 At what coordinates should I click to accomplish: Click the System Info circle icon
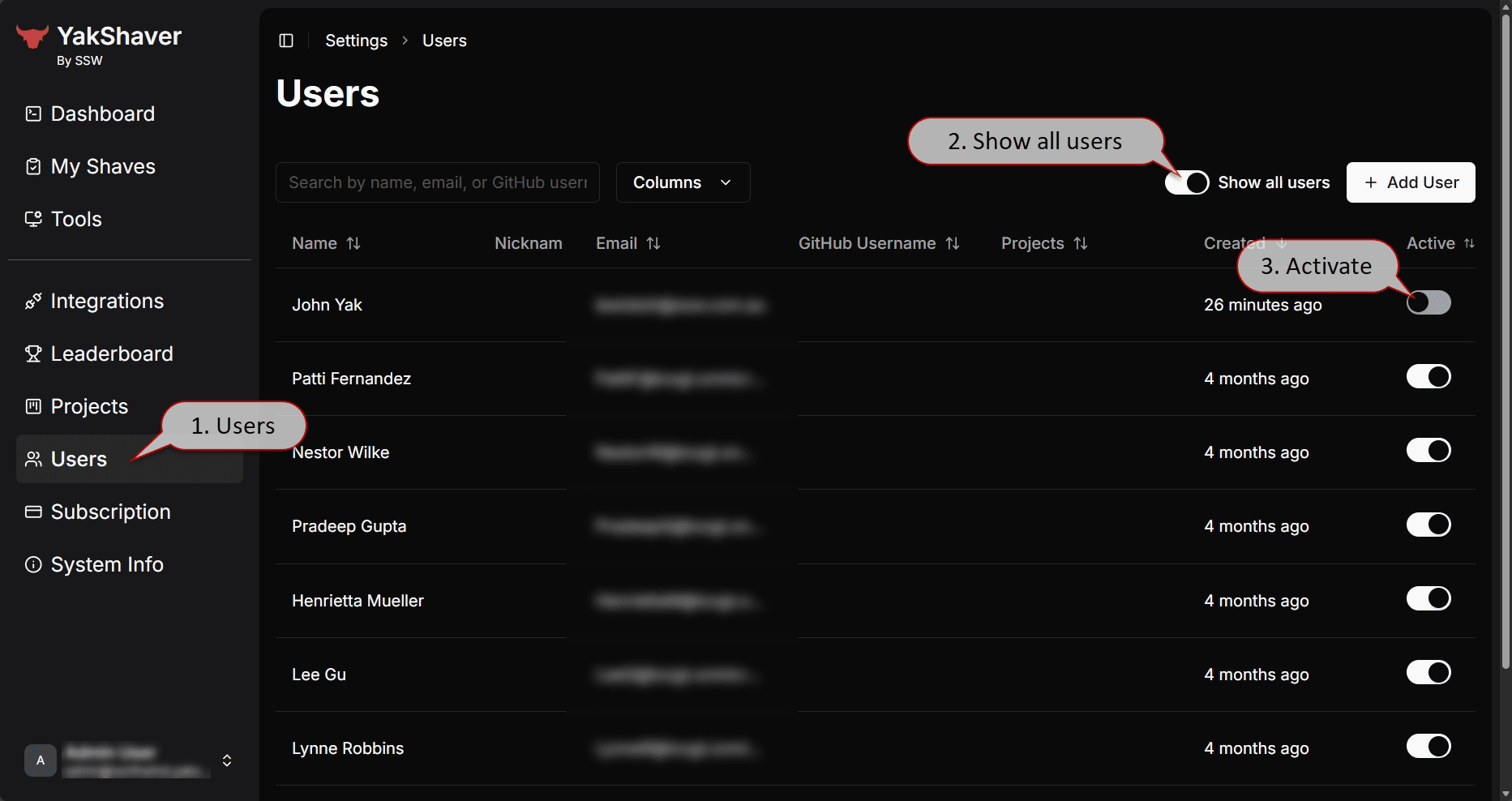tap(33, 565)
